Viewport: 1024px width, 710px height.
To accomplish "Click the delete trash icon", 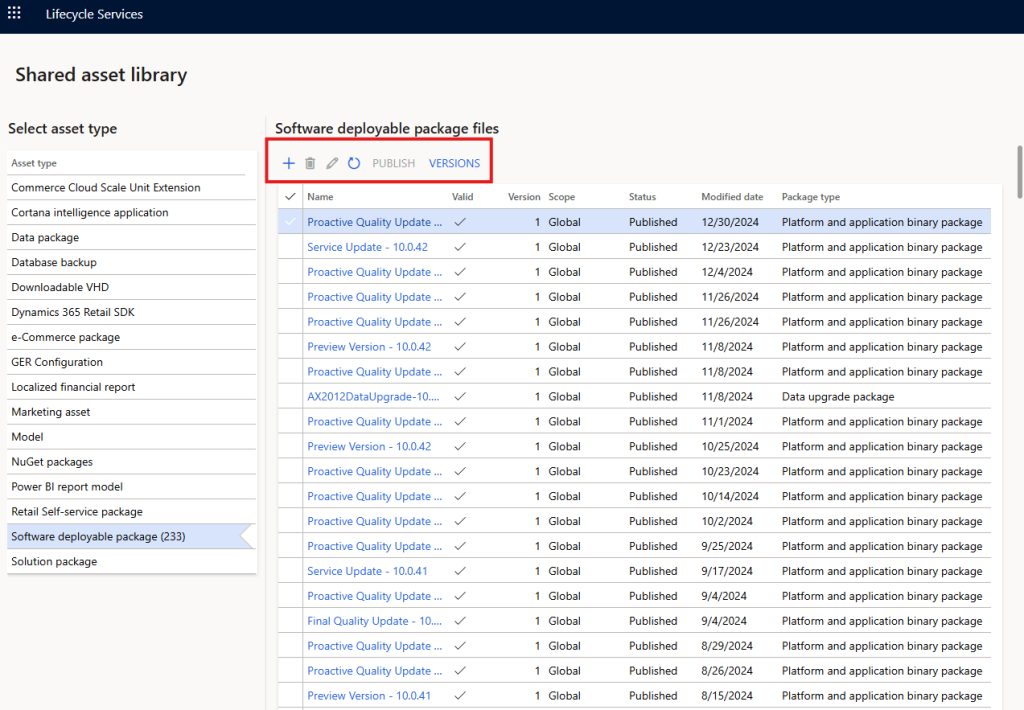I will pyautogui.click(x=310, y=163).
